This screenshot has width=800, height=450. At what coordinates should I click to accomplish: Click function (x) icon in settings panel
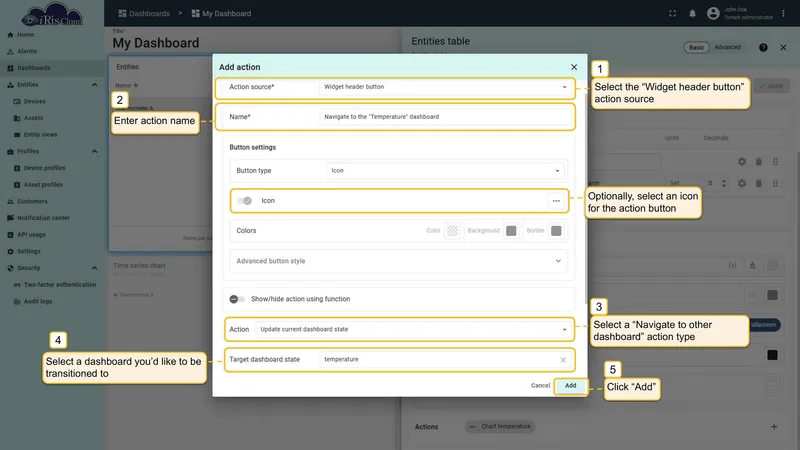click(x=732, y=265)
